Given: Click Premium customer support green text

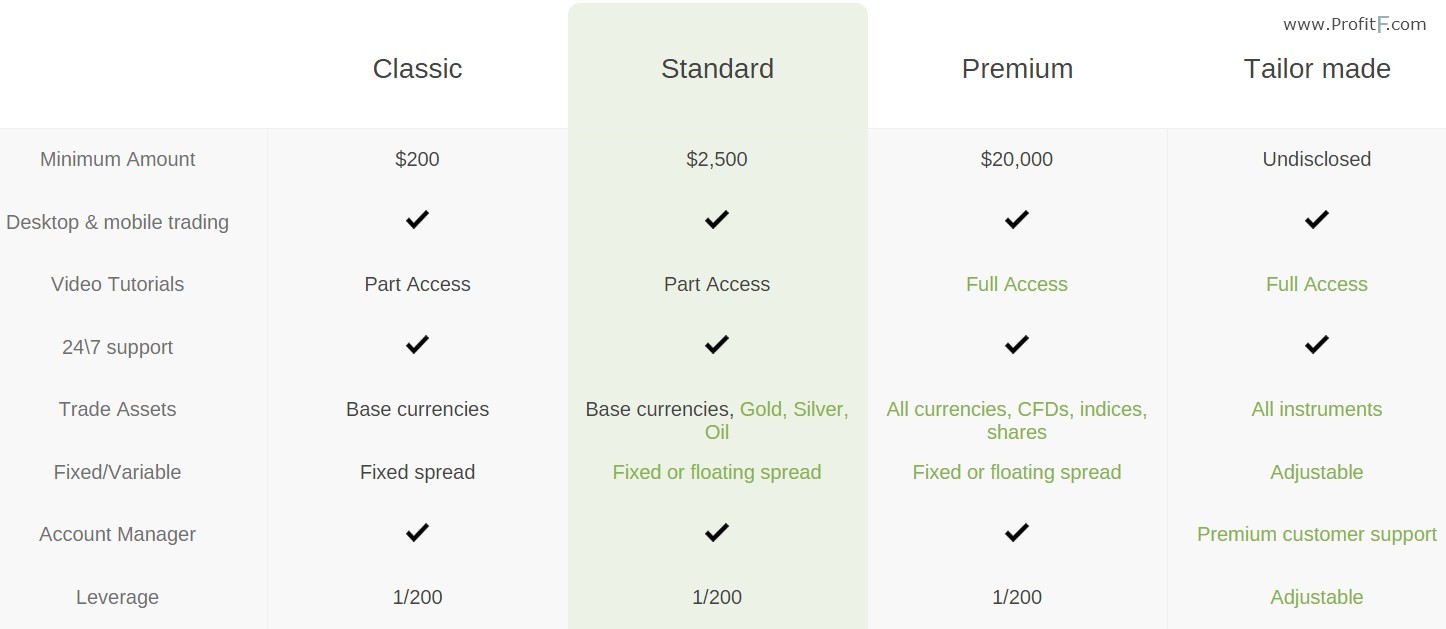Looking at the screenshot, I should 1317,534.
